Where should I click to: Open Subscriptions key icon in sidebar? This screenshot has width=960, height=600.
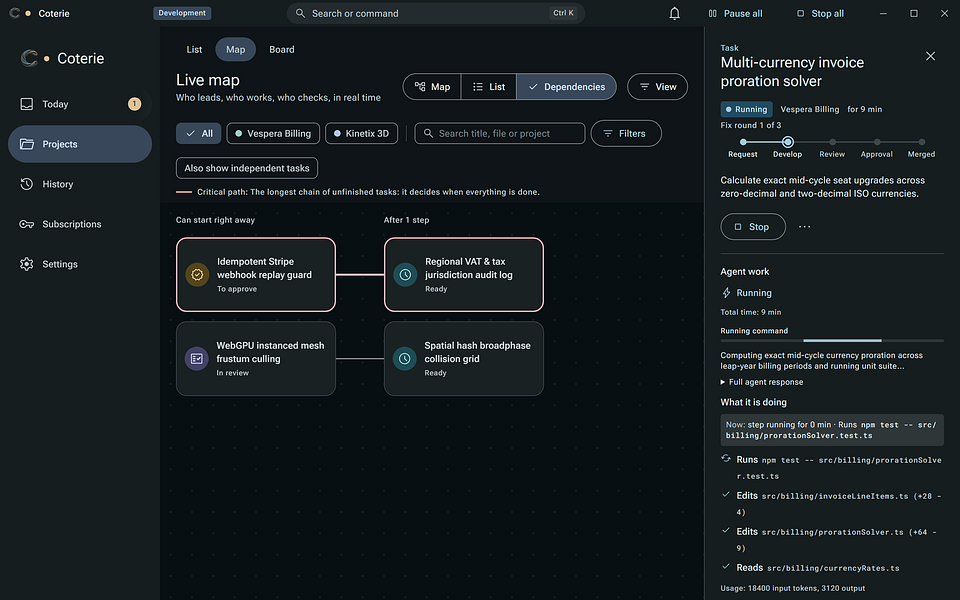pos(26,224)
